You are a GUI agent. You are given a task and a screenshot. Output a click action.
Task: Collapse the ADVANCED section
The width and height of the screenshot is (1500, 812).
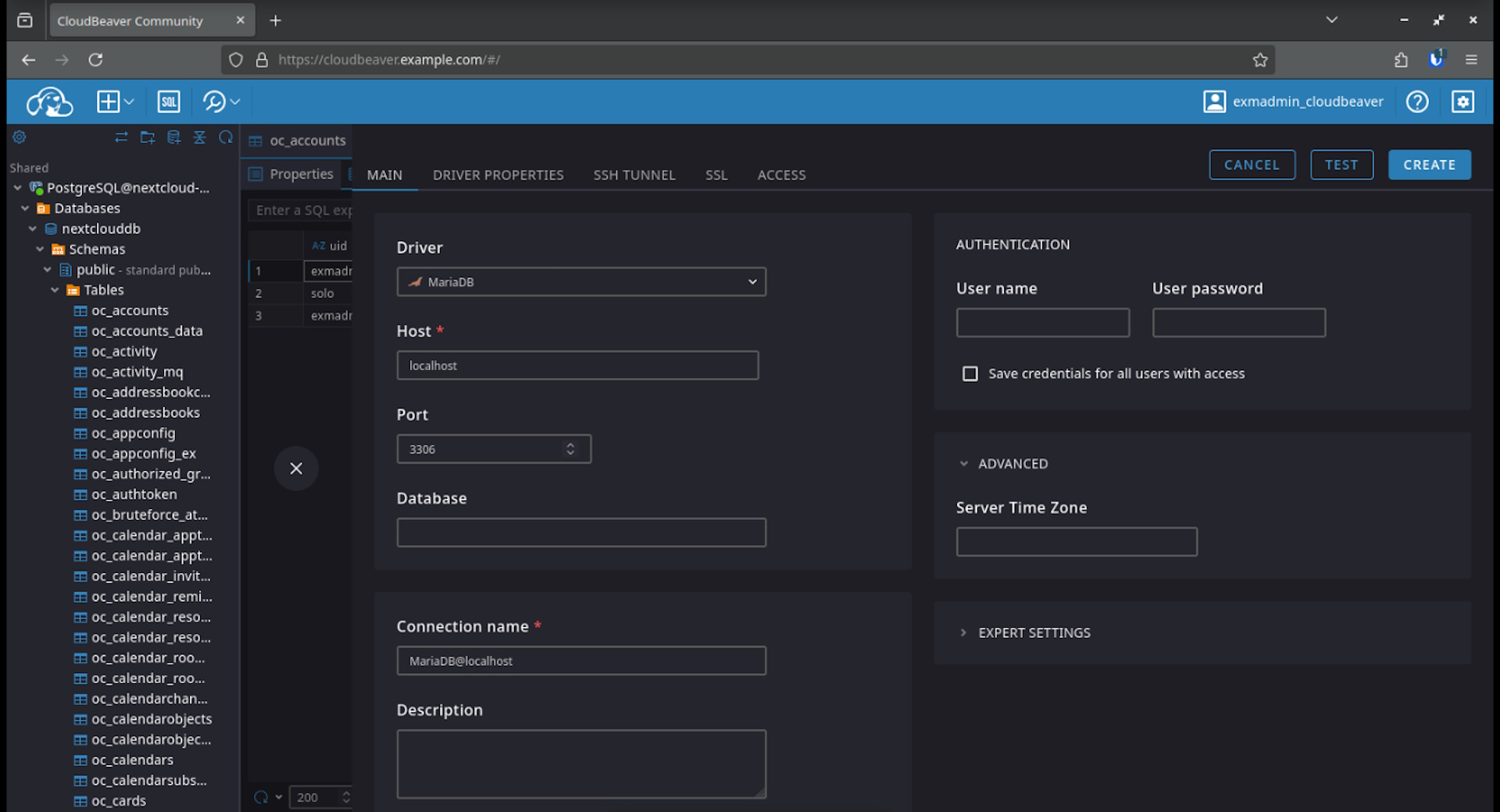(x=964, y=464)
